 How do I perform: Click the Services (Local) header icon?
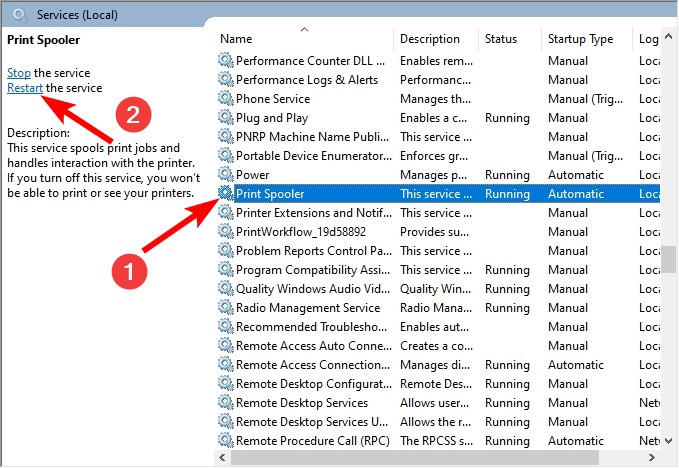pyautogui.click(x=20, y=15)
